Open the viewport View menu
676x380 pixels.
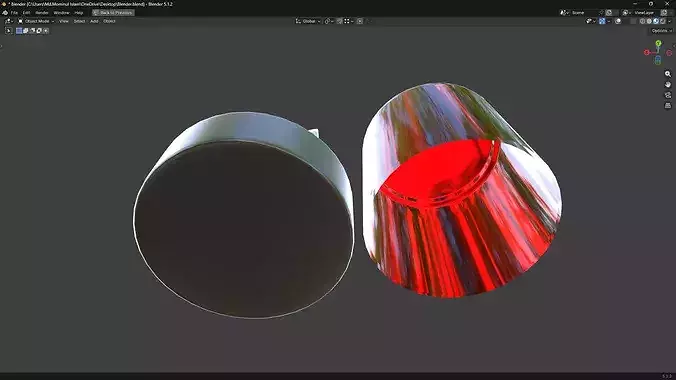click(x=64, y=21)
